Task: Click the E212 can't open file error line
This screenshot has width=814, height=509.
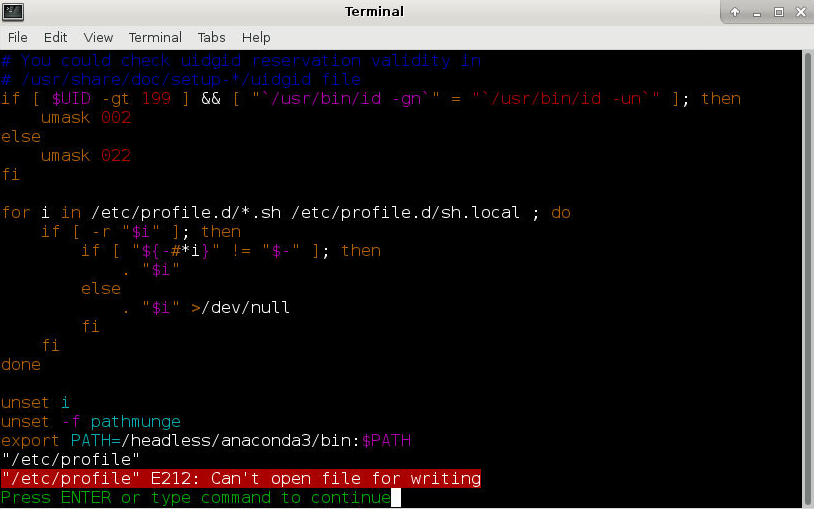Action: tap(241, 478)
